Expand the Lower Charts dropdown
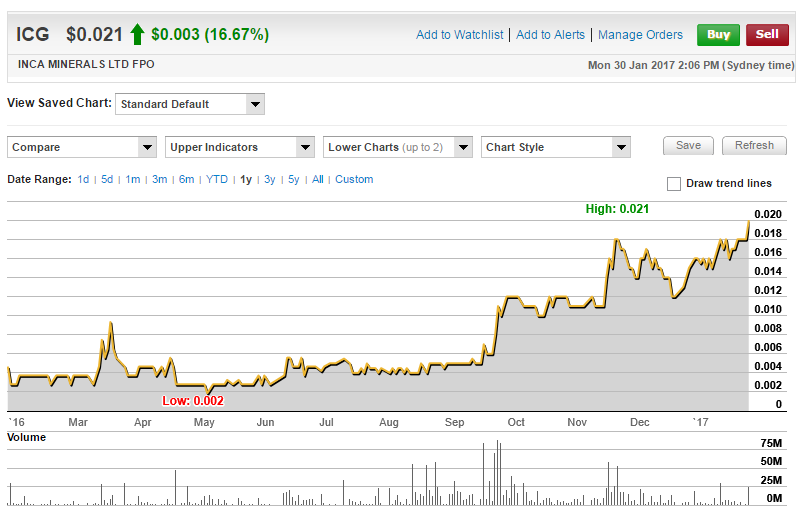 [x=398, y=147]
